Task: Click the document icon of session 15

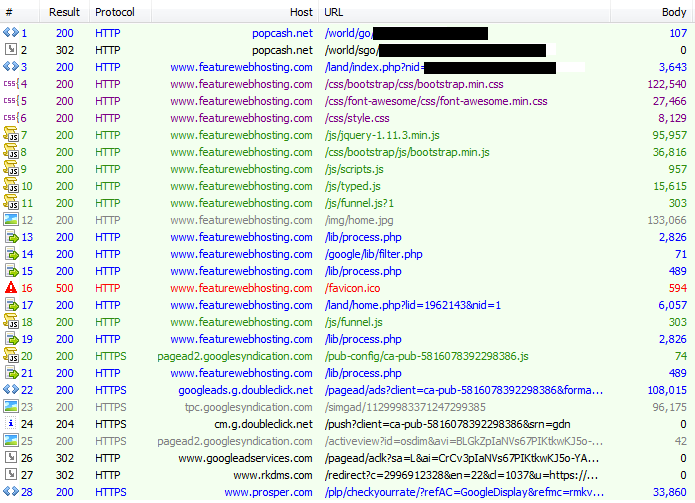Action: (12, 271)
